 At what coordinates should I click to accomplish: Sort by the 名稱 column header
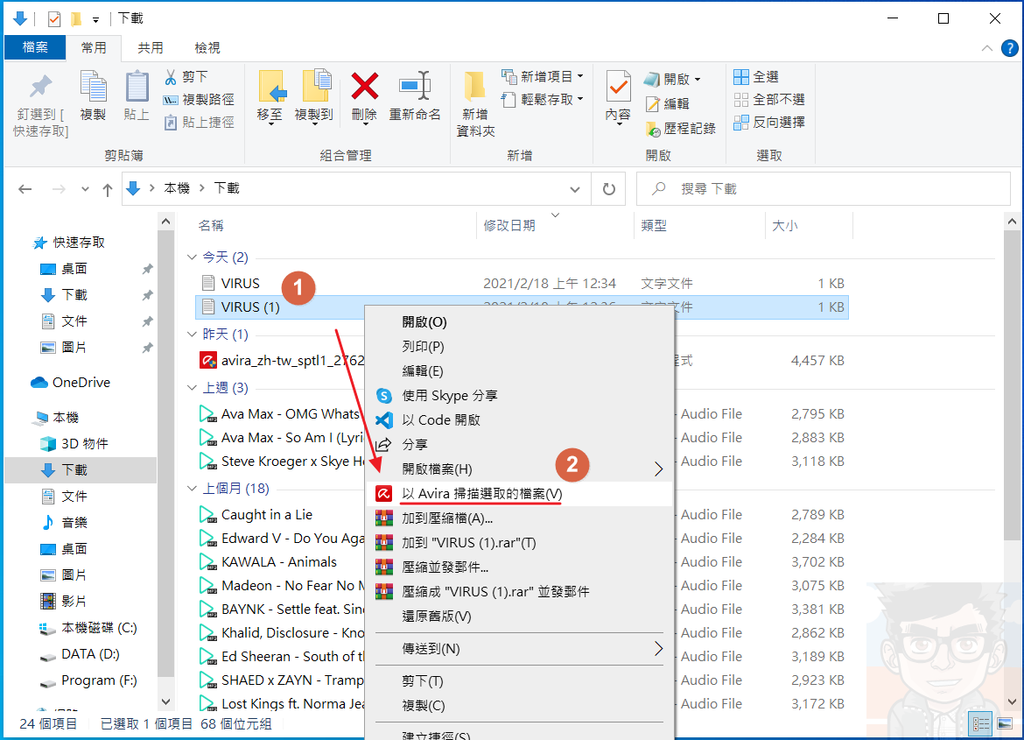pyautogui.click(x=211, y=225)
